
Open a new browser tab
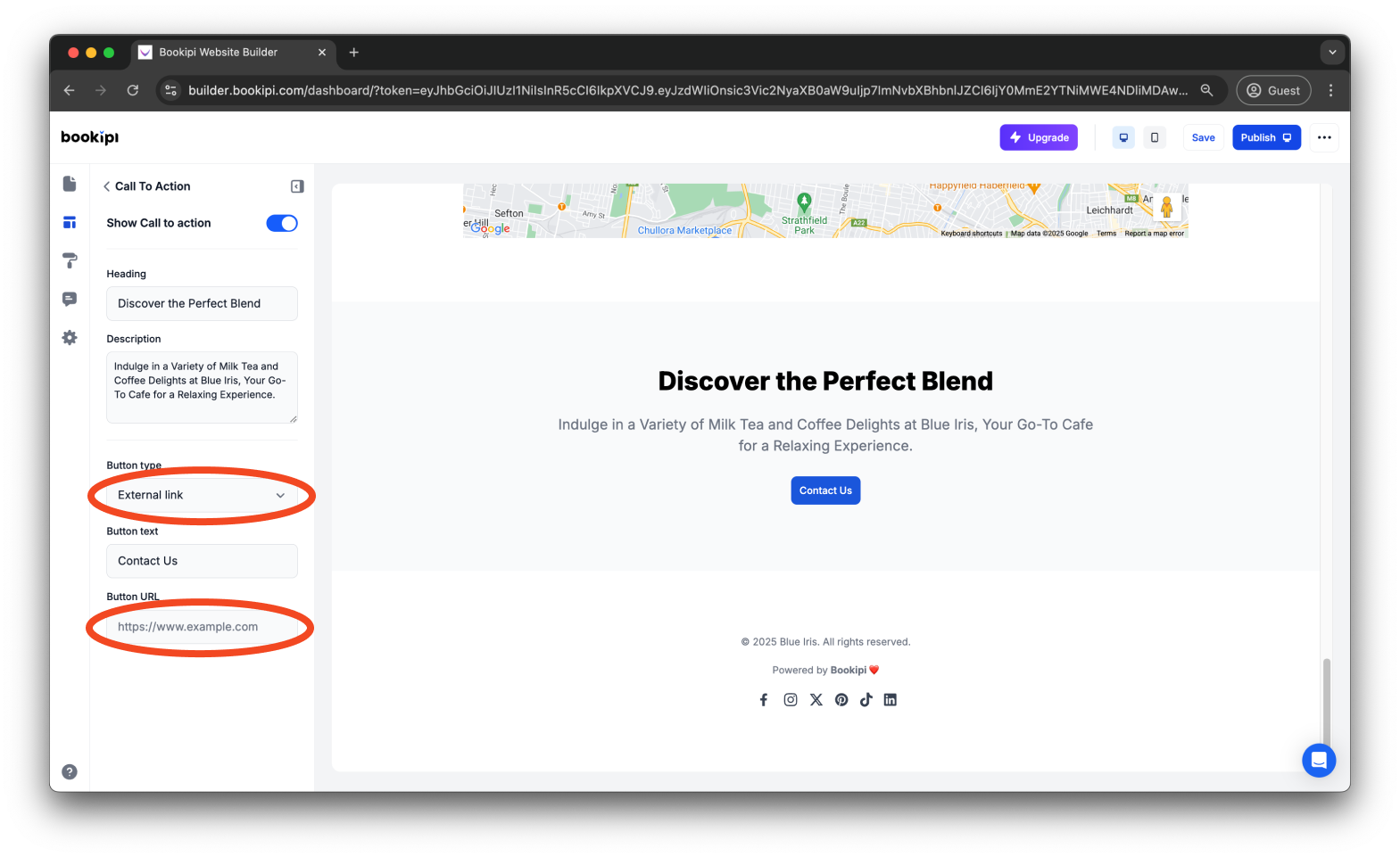click(354, 53)
